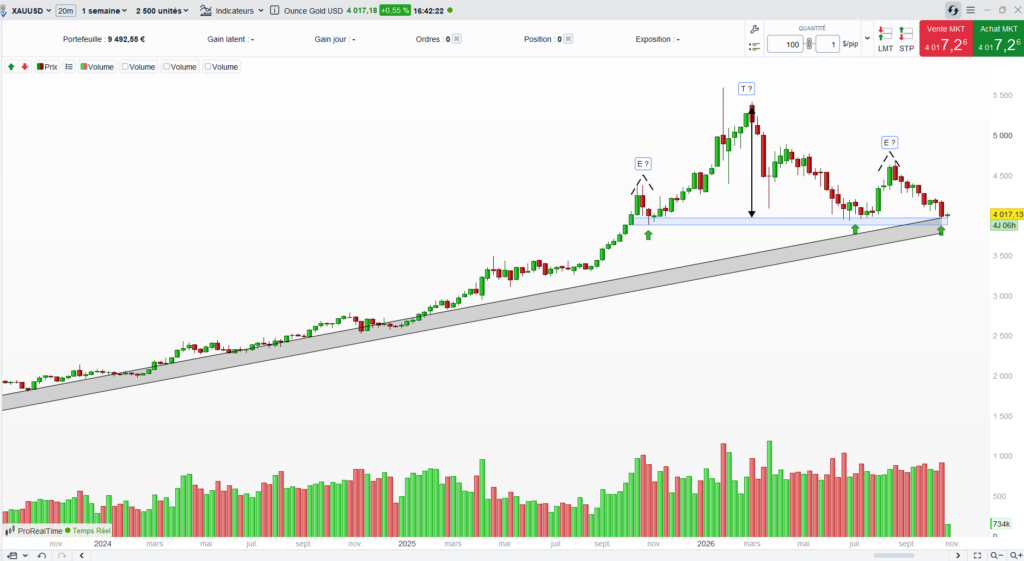Expand the Indicateurs dropdown arrow
1024x561 pixels.
tap(261, 10)
